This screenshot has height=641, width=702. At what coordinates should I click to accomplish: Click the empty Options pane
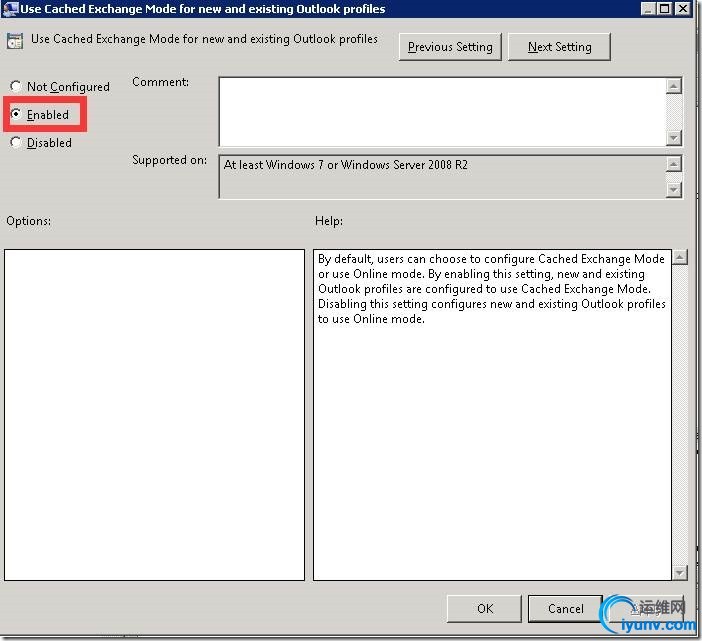154,415
